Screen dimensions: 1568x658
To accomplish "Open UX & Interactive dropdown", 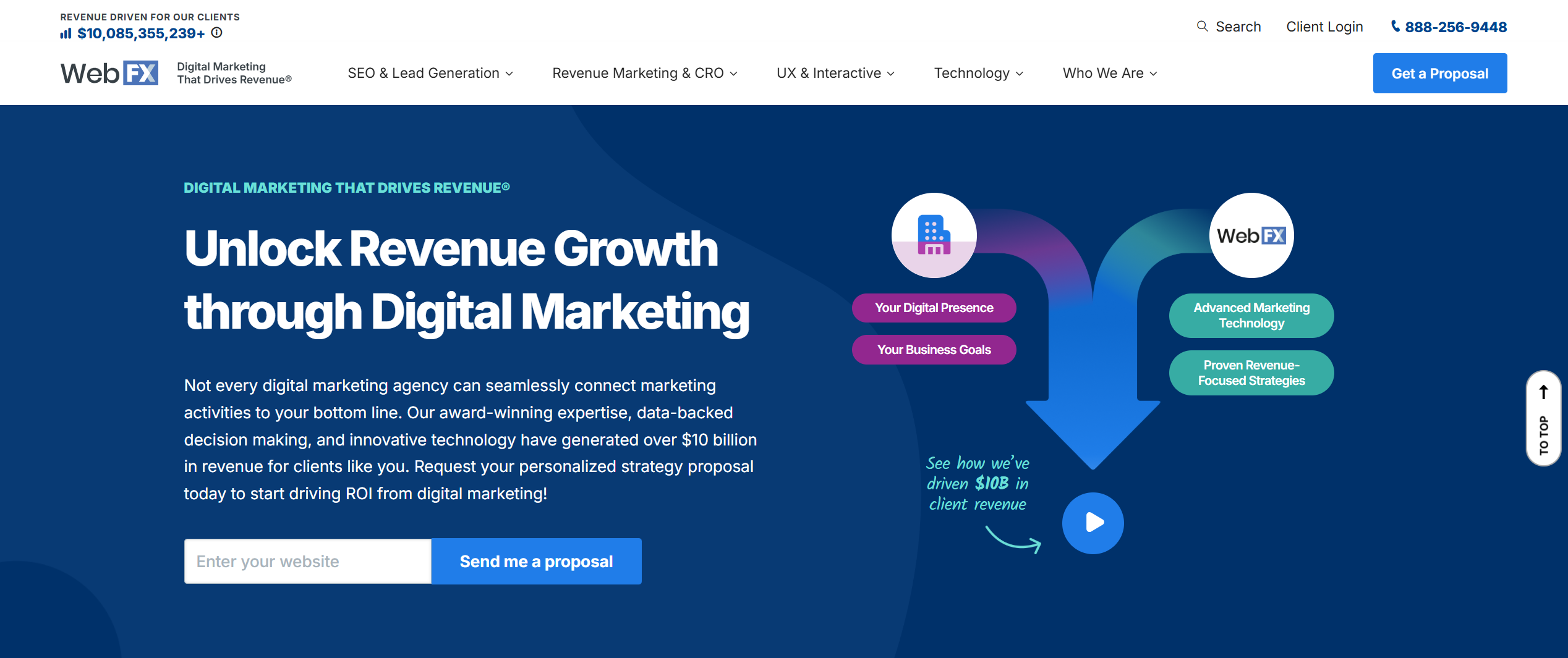I will (x=835, y=73).
